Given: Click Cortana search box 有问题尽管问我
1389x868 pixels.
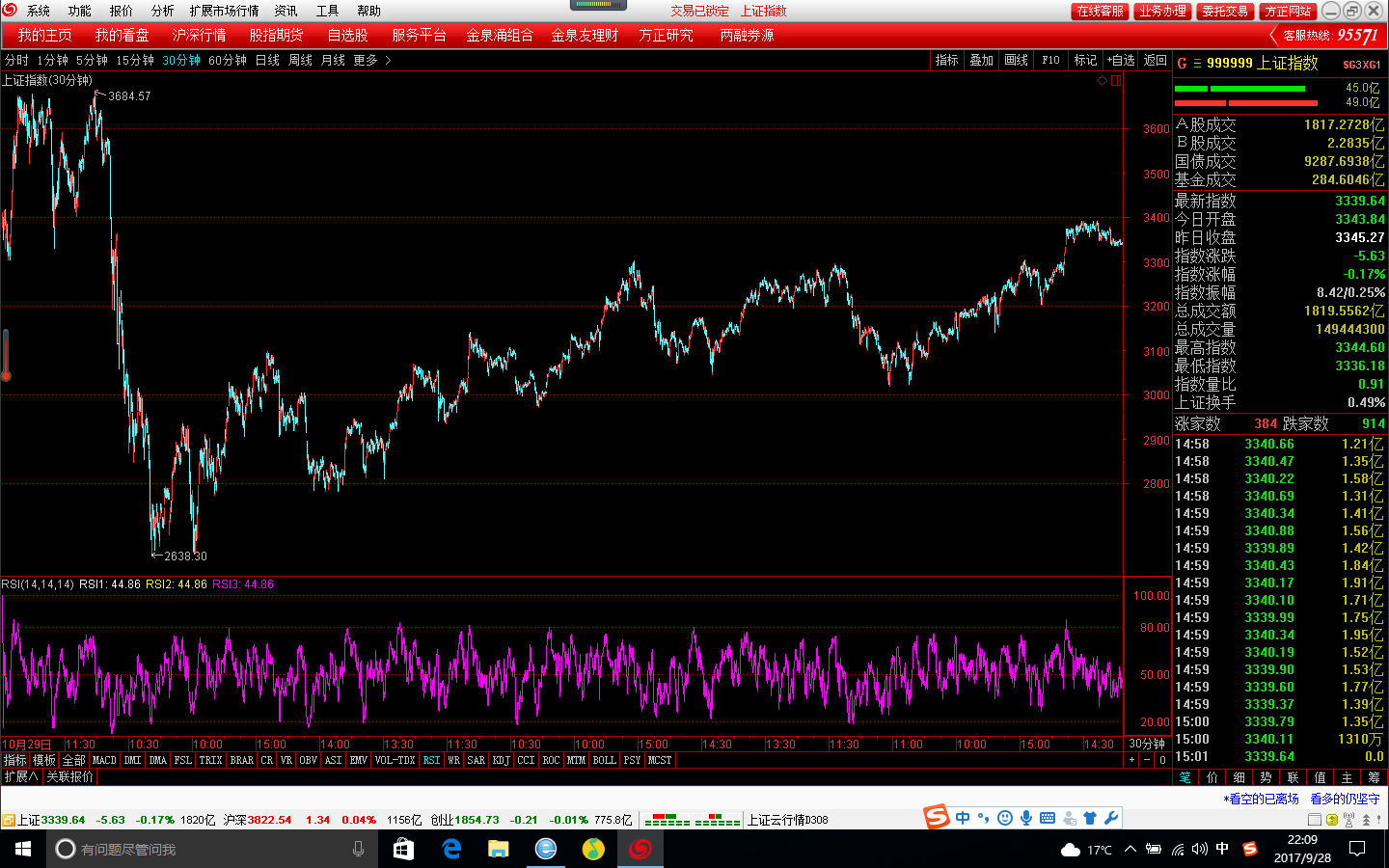Looking at the screenshot, I should point(212,849).
